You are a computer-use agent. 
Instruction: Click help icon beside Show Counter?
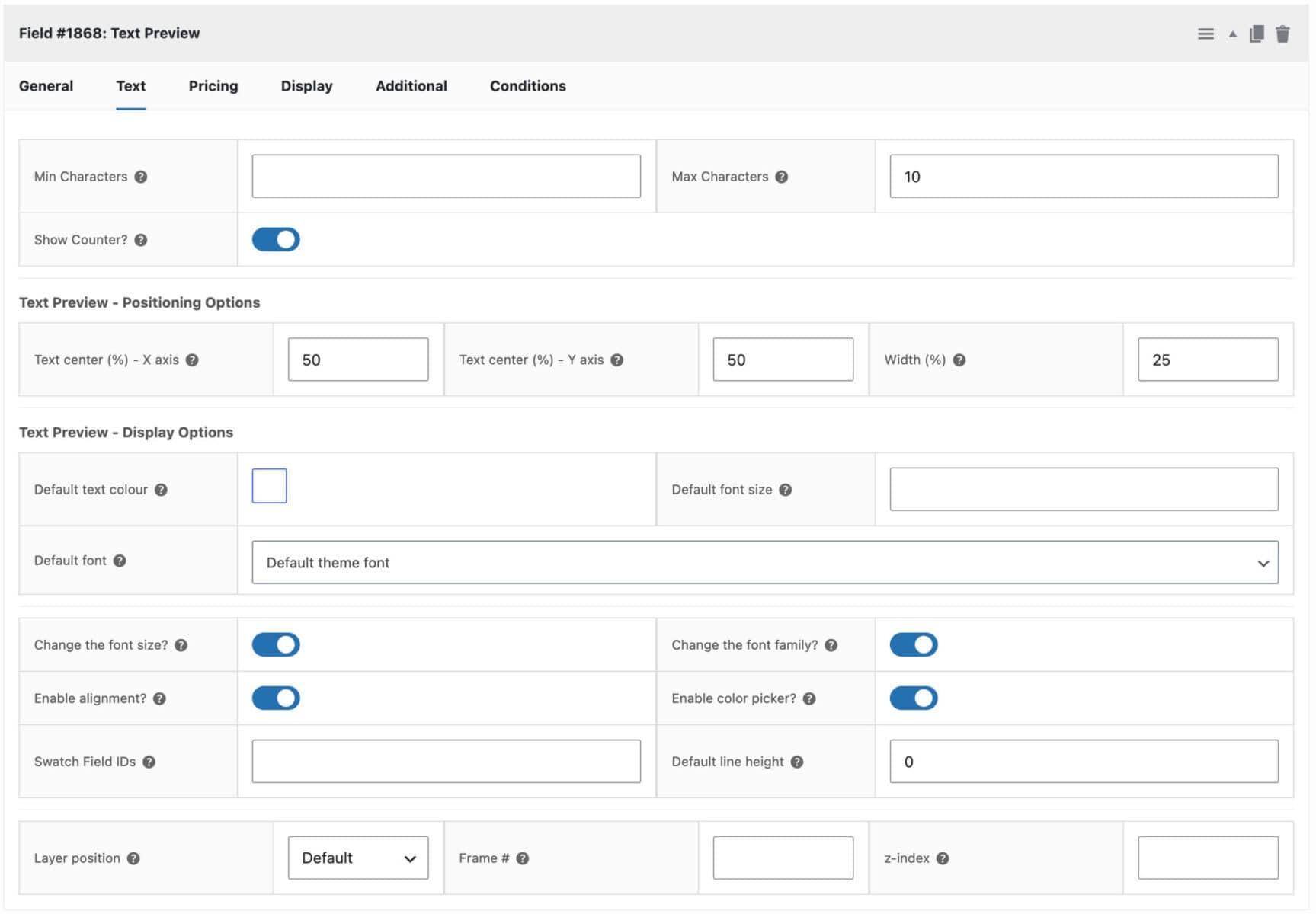(141, 240)
